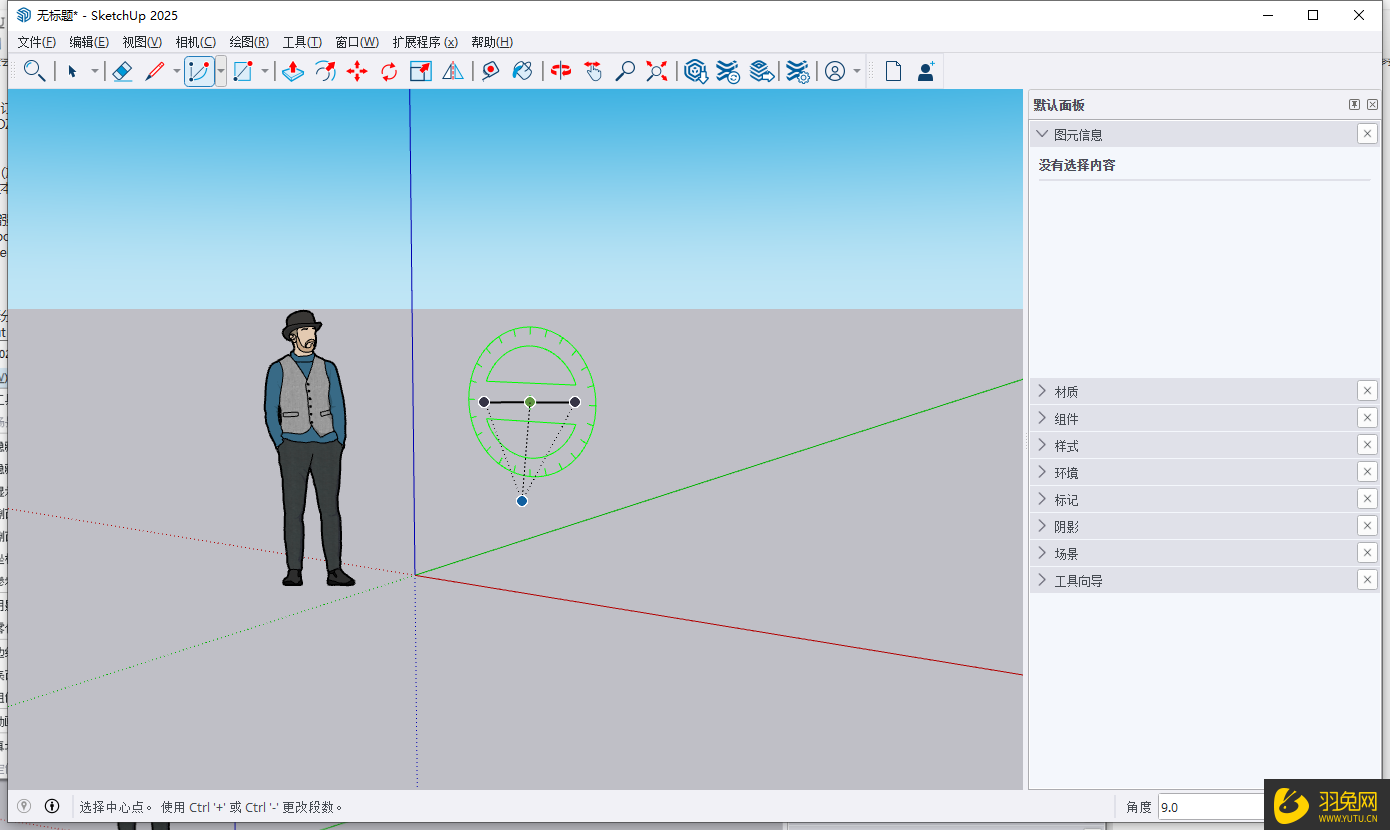
Task: Open the Arc tool dropdown arrow
Action: [220, 71]
